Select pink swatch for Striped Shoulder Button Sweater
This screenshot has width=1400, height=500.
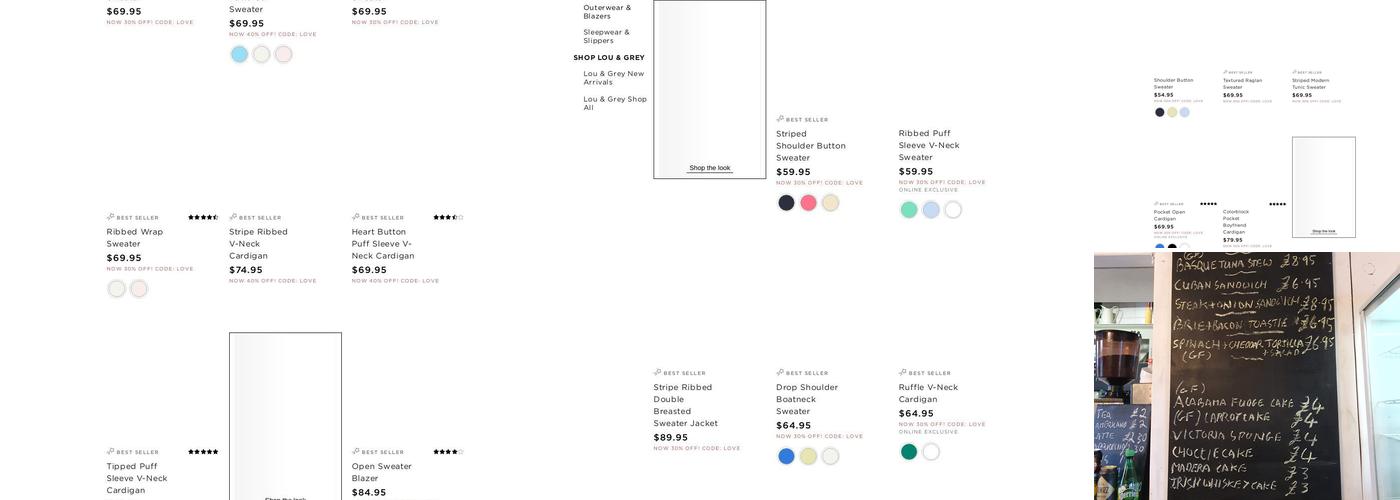(808, 203)
